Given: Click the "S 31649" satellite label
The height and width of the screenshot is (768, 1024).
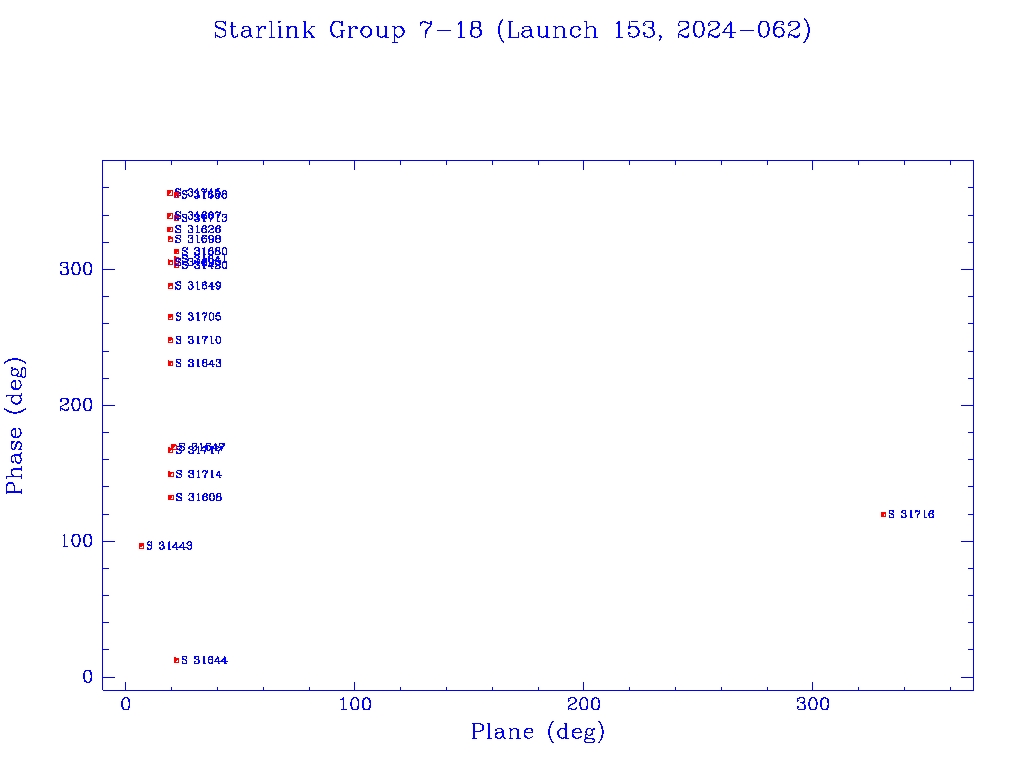Looking at the screenshot, I should (x=199, y=286).
